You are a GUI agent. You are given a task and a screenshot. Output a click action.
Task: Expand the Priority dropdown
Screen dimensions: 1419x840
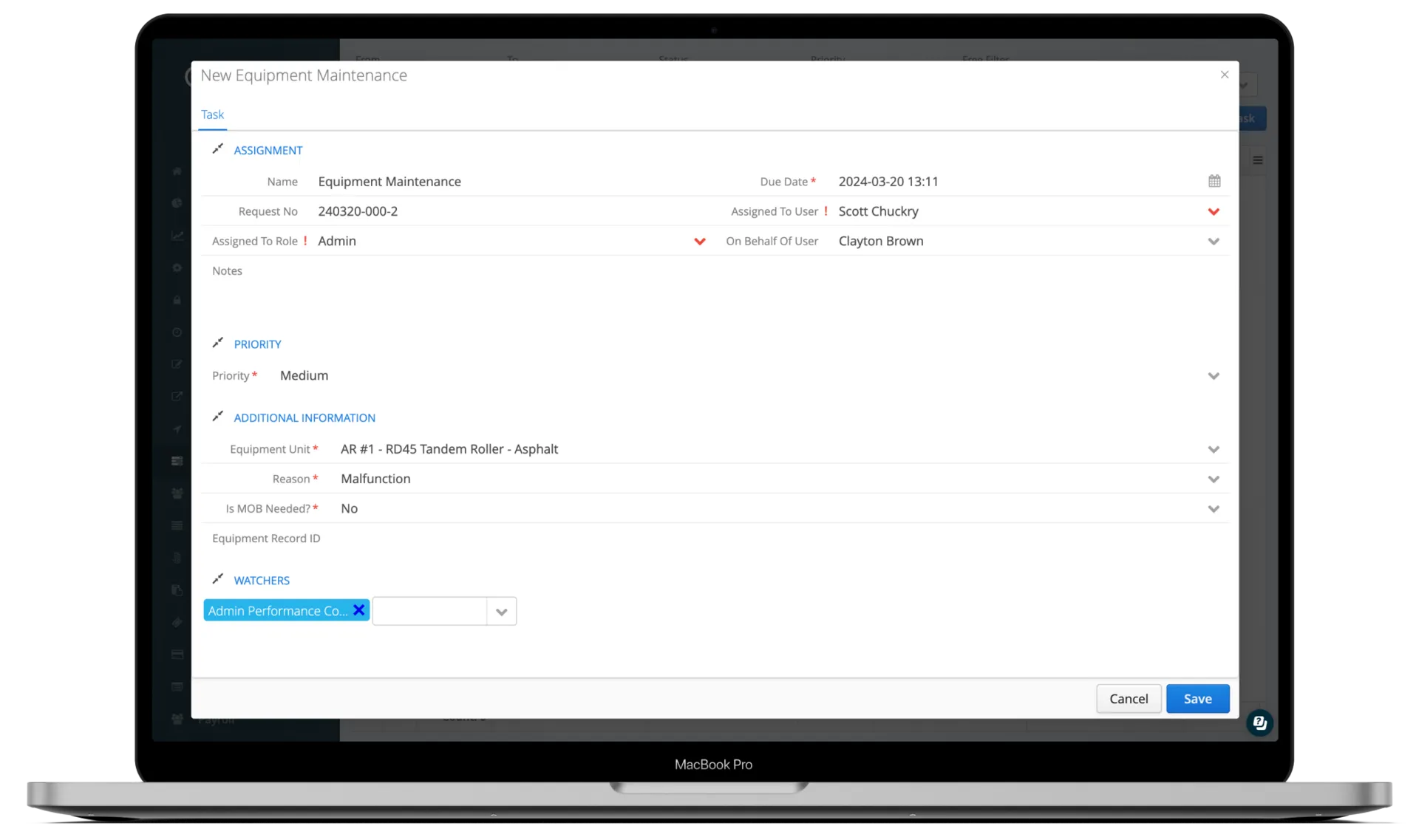point(1214,376)
